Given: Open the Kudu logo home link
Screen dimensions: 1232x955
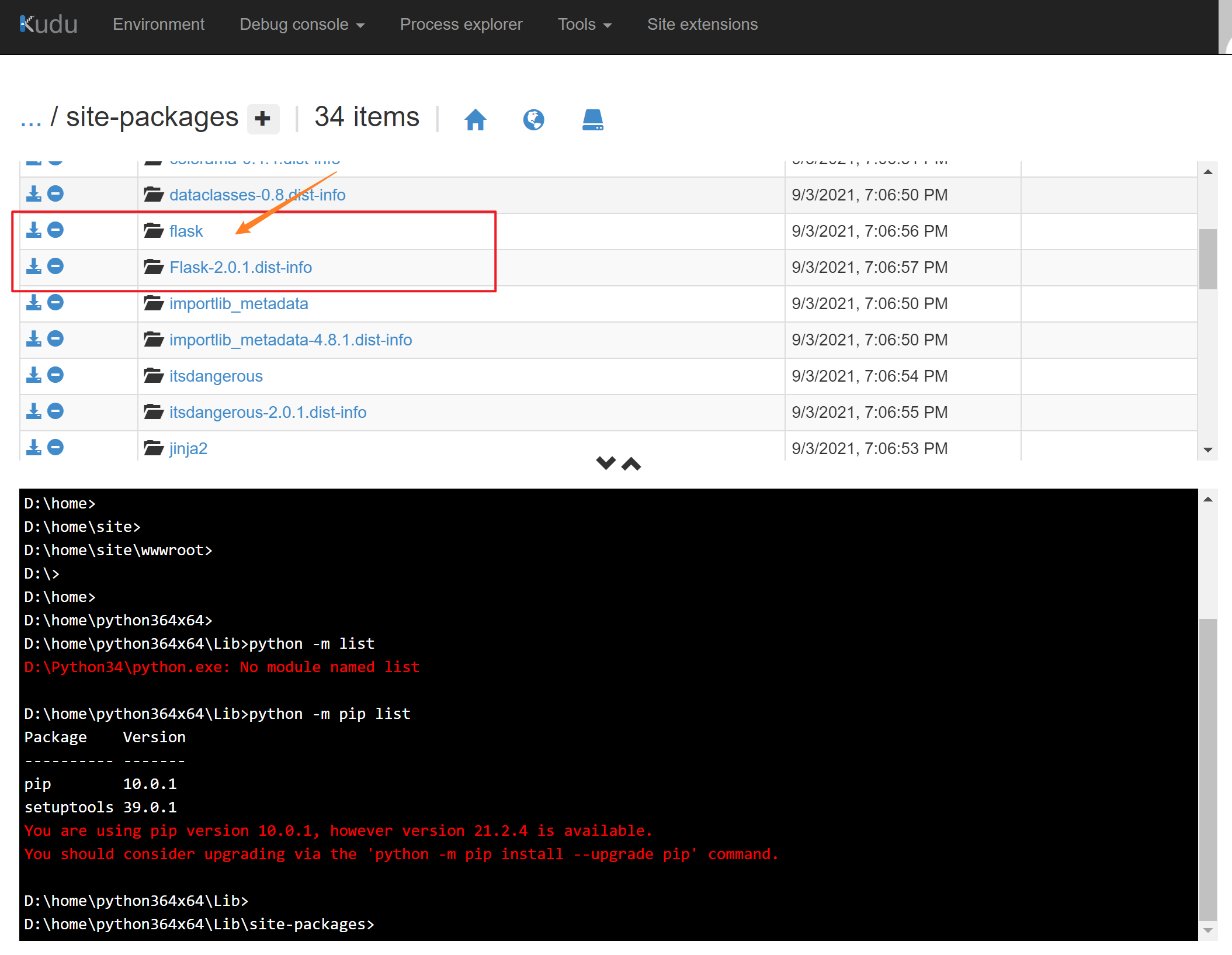Looking at the screenshot, I should point(48,25).
